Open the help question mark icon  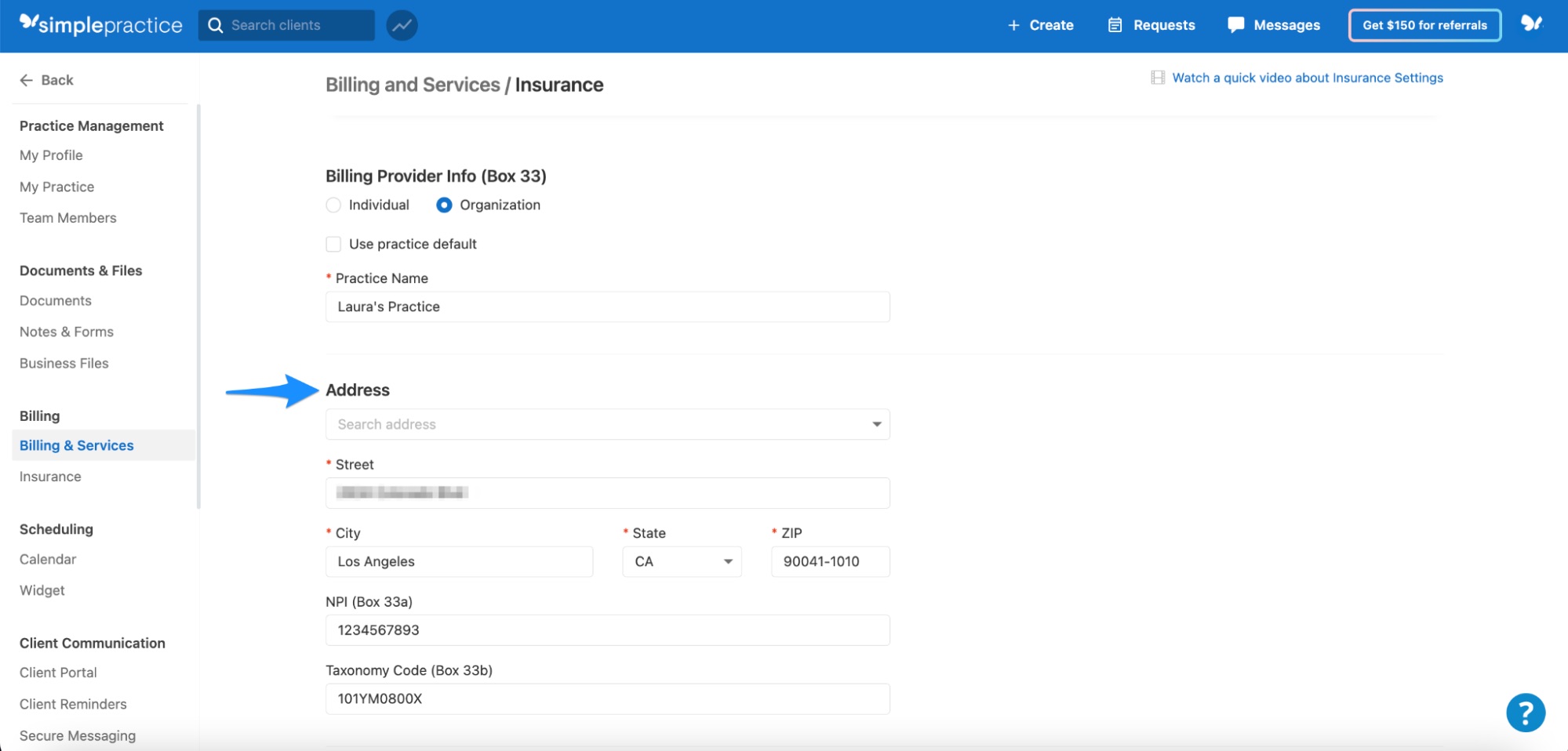pyautogui.click(x=1525, y=712)
